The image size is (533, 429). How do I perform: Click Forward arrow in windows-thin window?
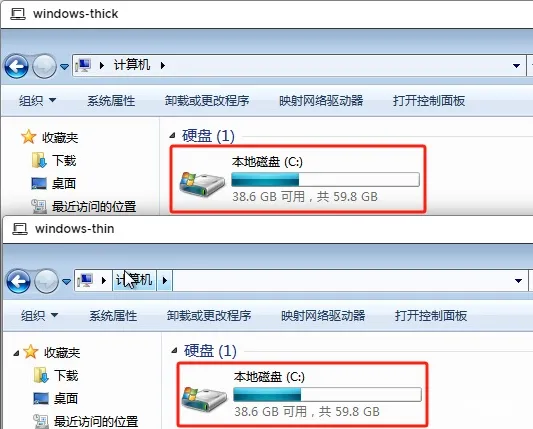pos(47,281)
